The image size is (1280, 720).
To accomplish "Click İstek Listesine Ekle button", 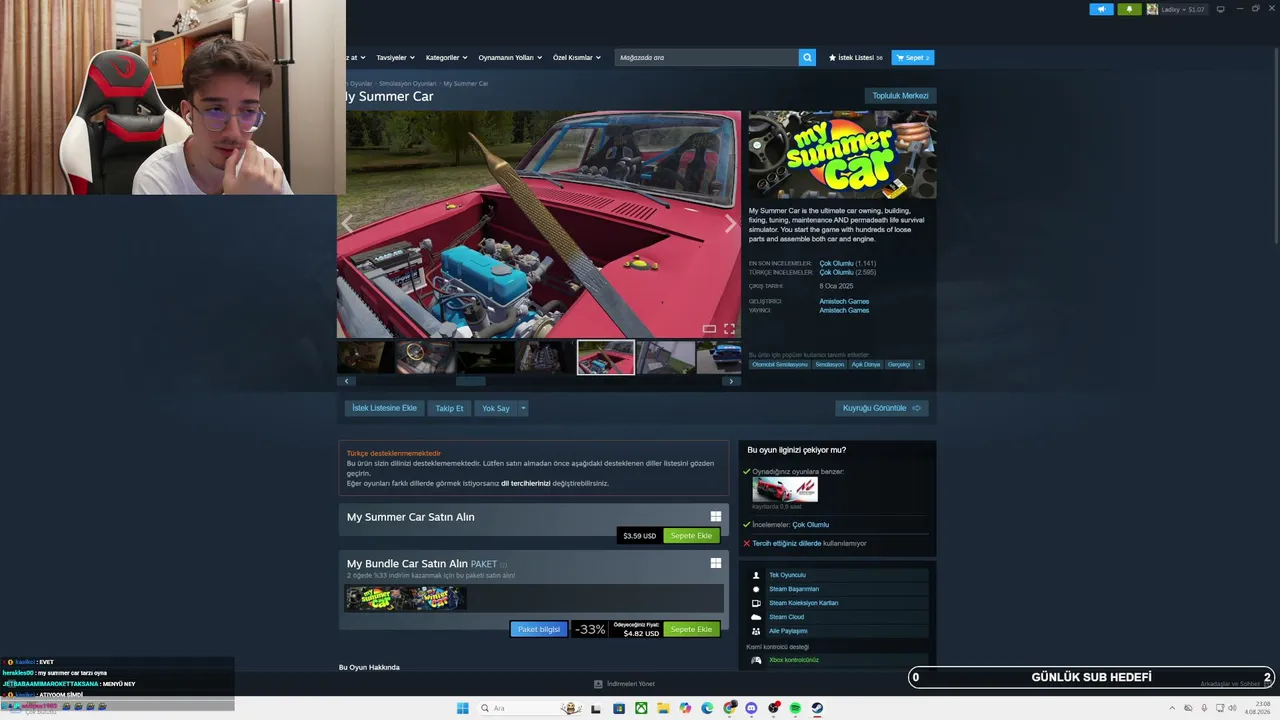I will 384,408.
